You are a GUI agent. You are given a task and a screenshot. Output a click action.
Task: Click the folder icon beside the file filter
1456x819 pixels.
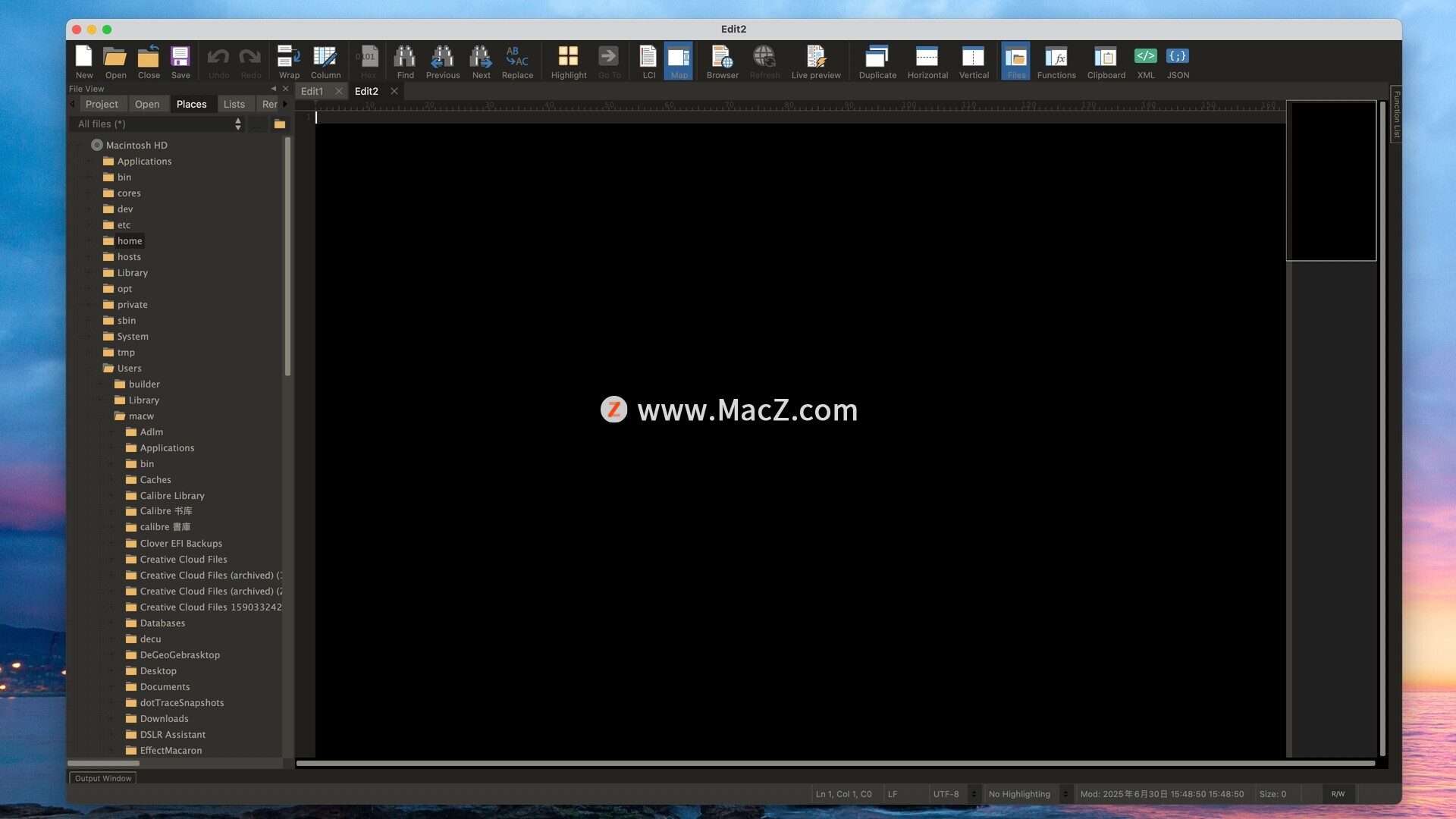point(280,124)
